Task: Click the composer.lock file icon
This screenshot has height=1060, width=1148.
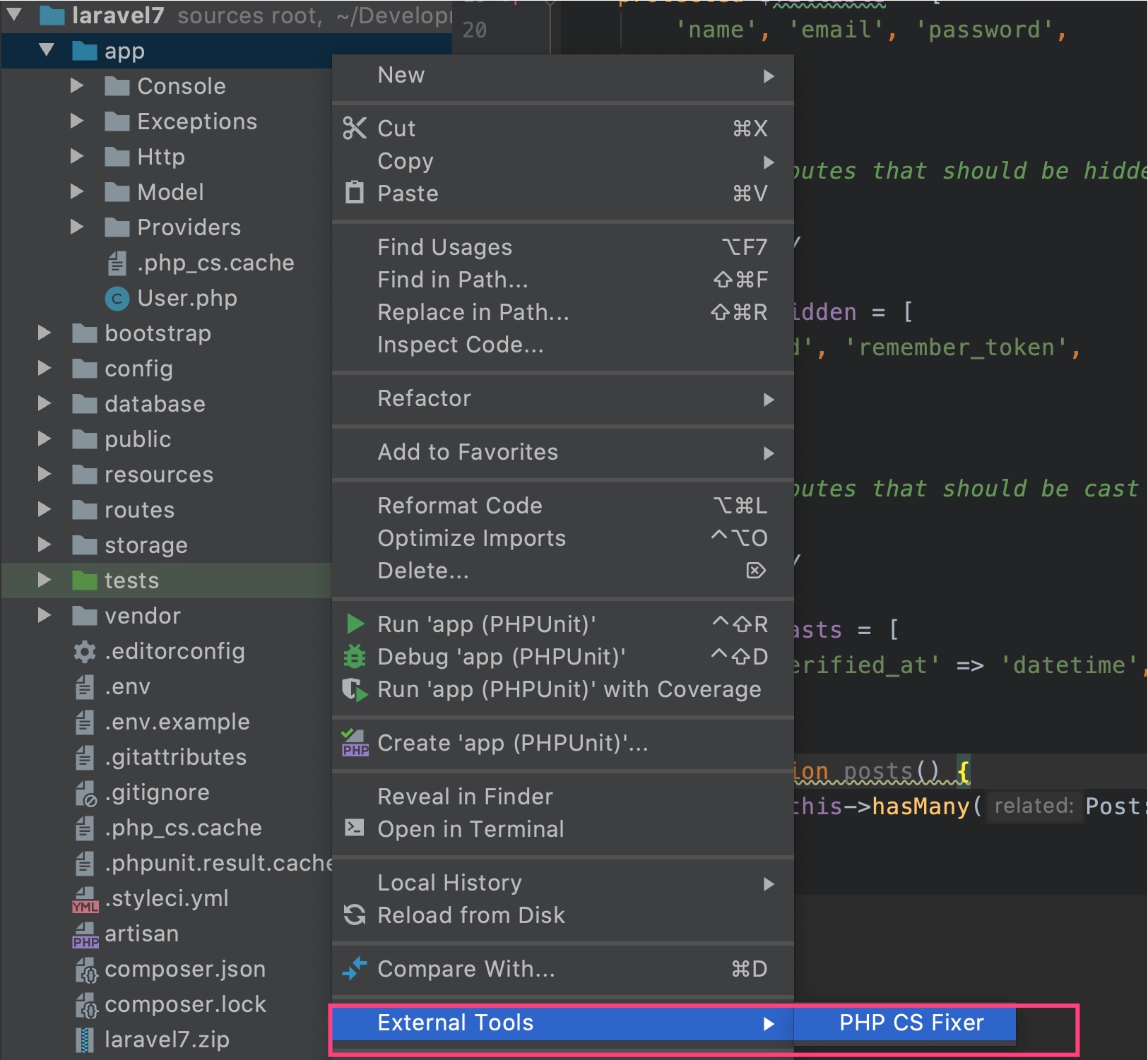Action: click(x=85, y=1006)
